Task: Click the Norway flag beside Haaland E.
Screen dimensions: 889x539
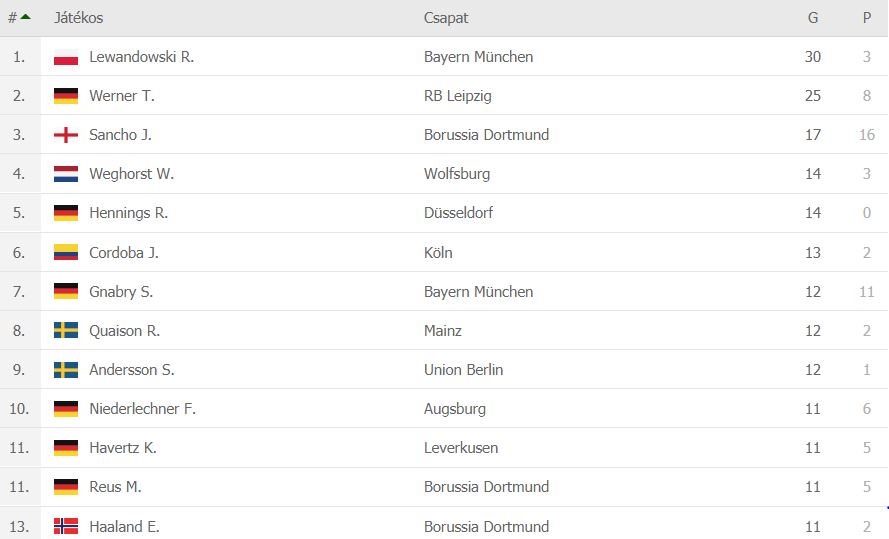Action: [66, 527]
